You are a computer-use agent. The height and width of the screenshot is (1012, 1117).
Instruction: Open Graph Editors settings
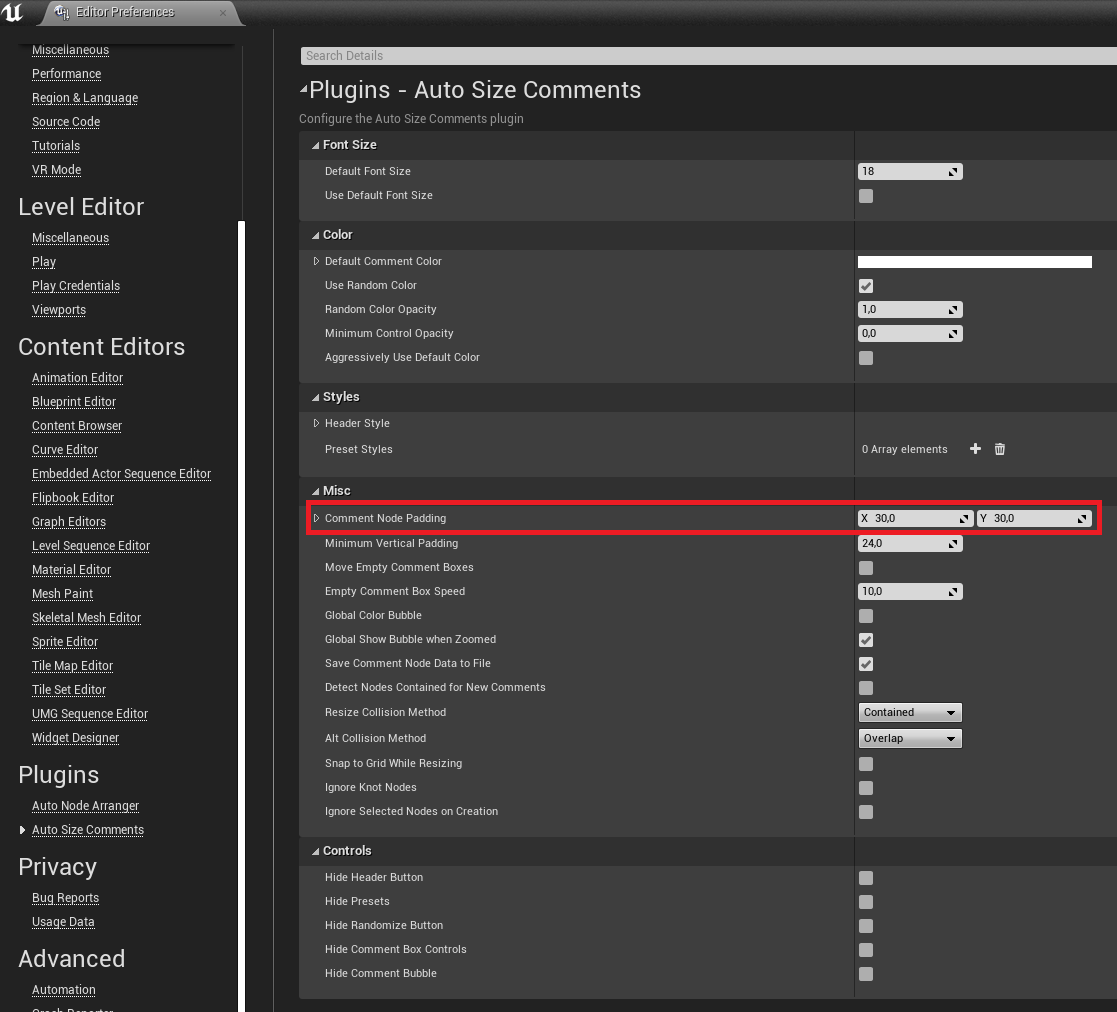(x=69, y=522)
